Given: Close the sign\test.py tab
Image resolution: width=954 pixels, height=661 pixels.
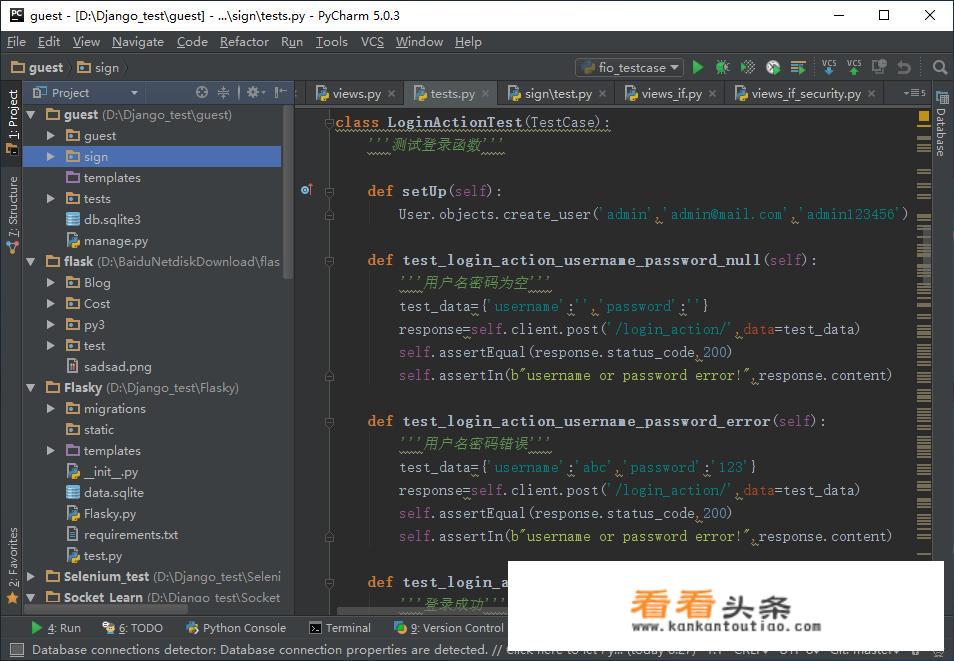Looking at the screenshot, I should 602,94.
